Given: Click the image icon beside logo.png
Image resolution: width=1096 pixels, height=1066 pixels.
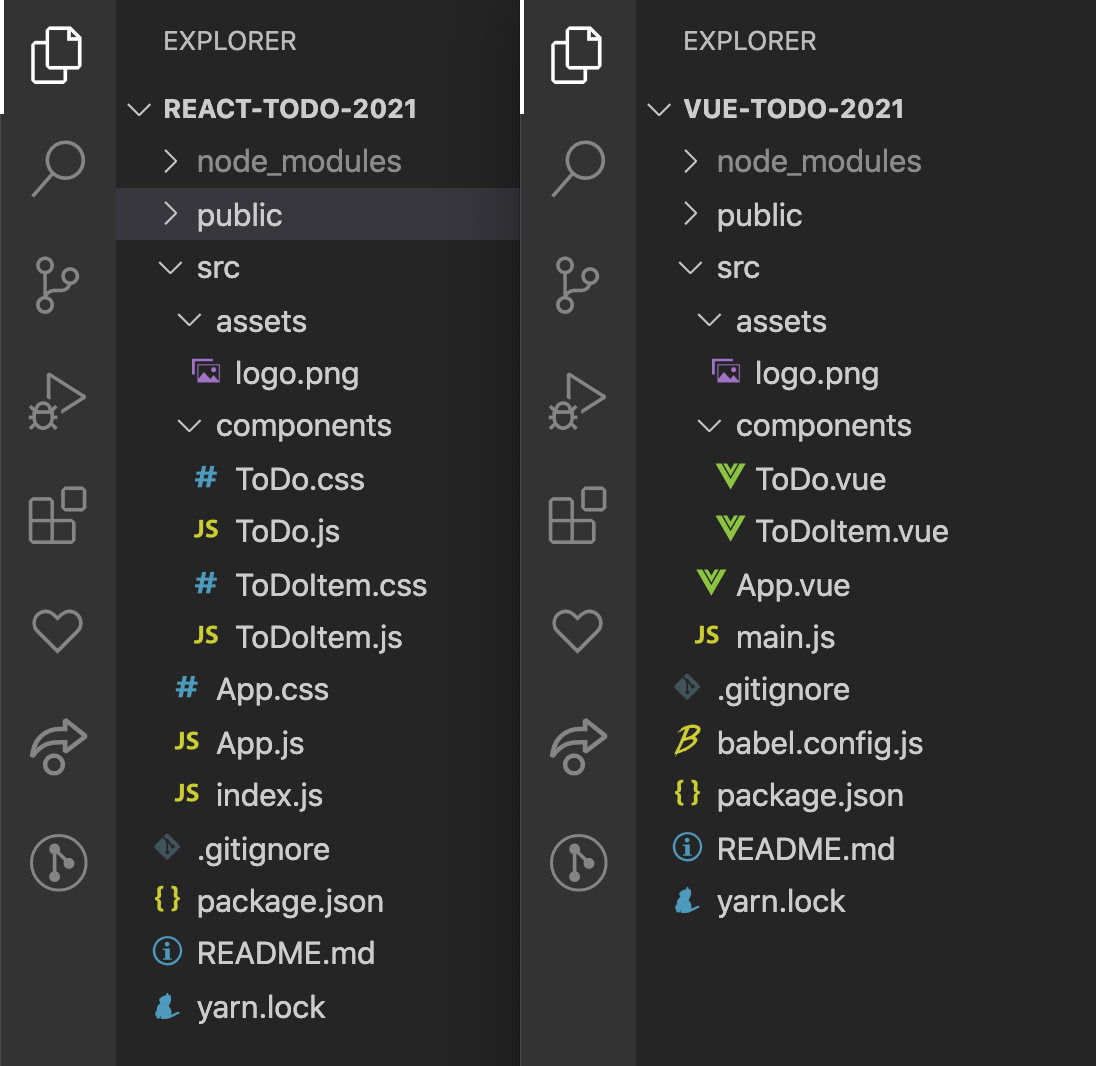Looking at the screenshot, I should click(206, 372).
